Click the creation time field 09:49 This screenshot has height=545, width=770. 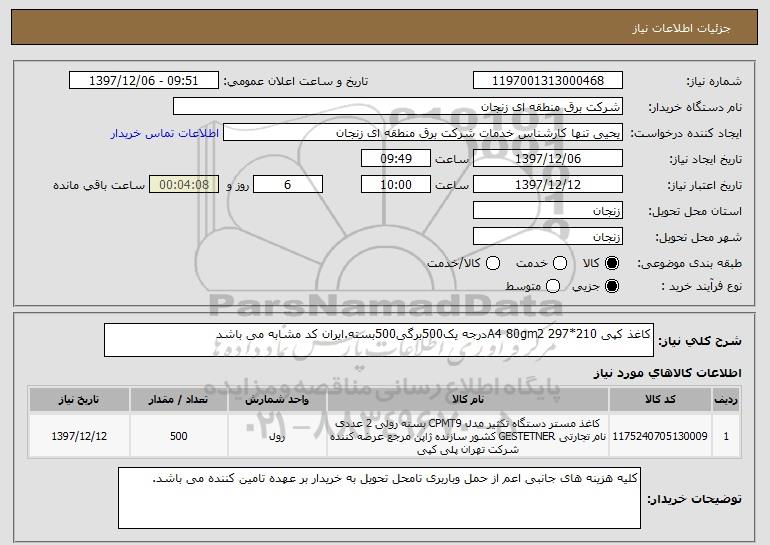(x=396, y=159)
